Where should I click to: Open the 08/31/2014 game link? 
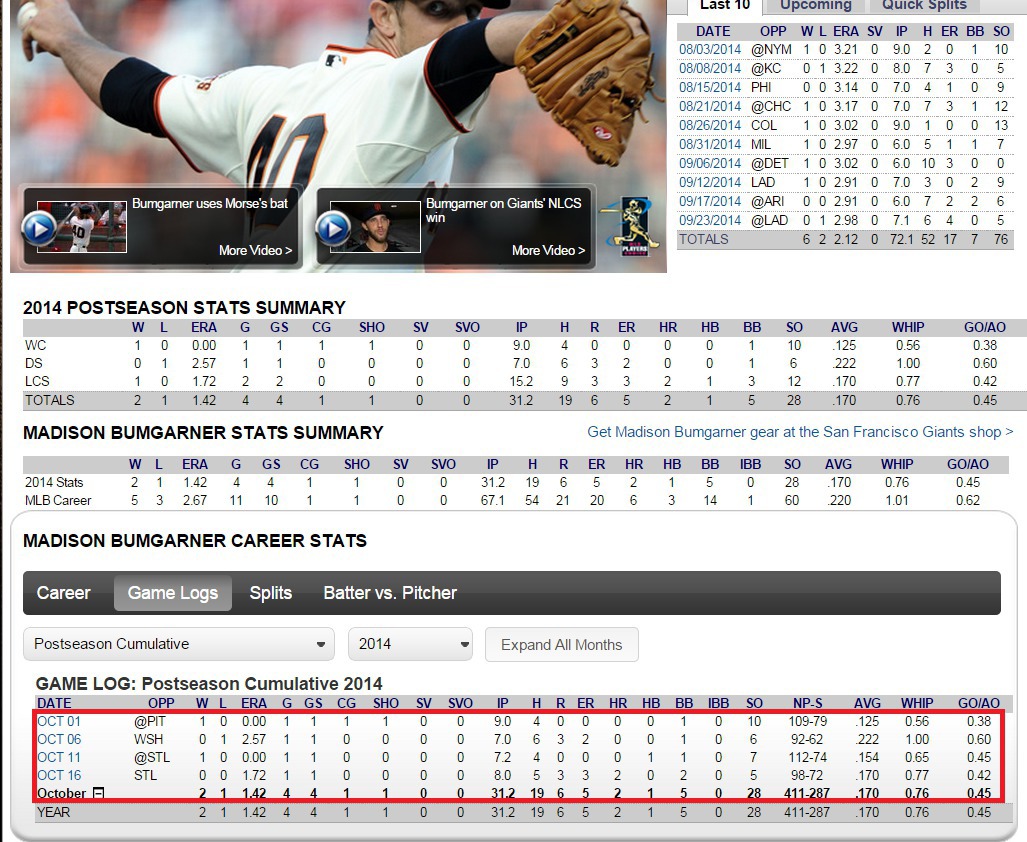pyautogui.click(x=710, y=145)
